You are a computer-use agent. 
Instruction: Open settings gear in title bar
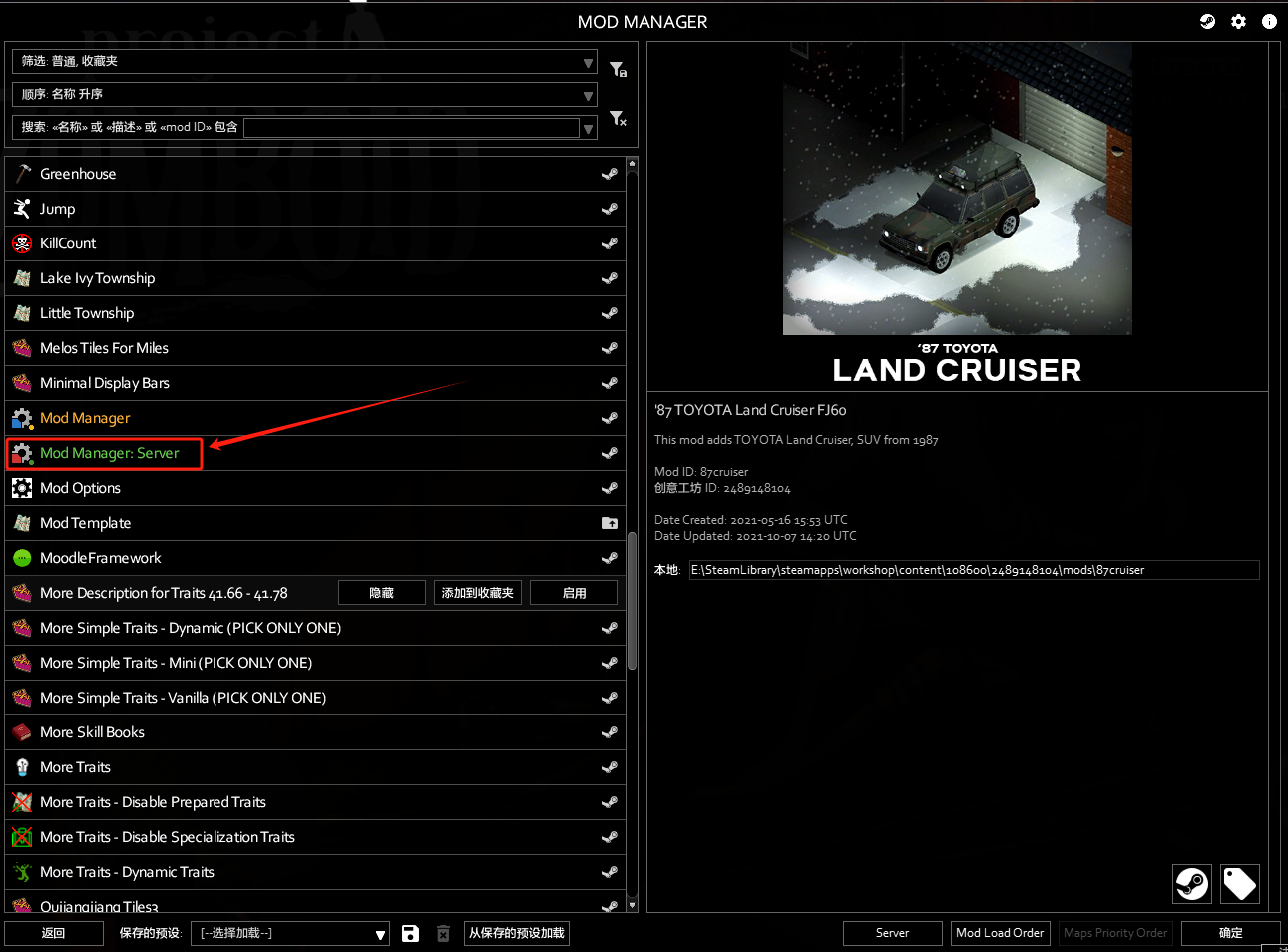coord(1238,21)
